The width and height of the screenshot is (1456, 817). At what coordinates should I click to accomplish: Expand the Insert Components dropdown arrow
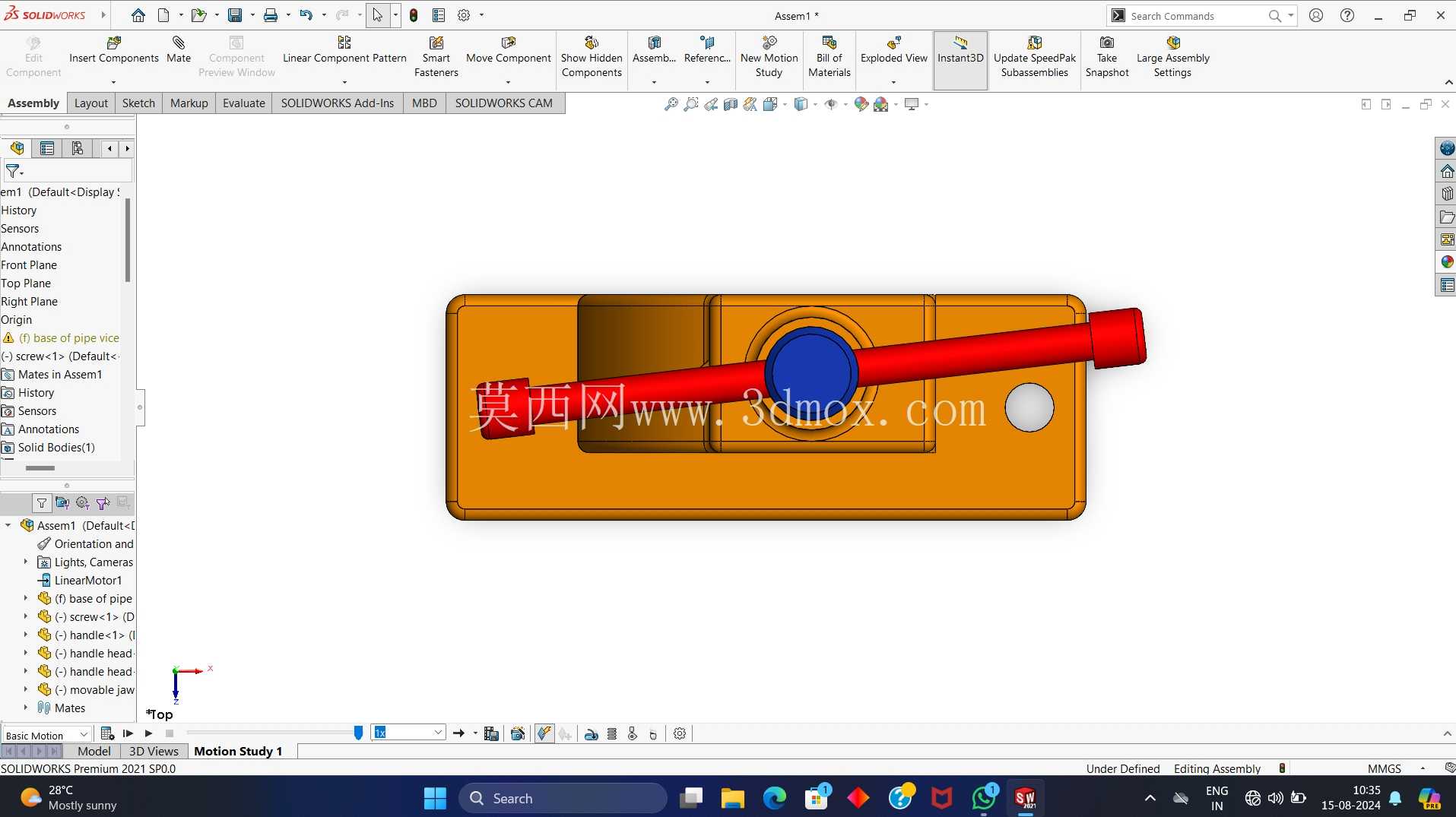click(113, 82)
